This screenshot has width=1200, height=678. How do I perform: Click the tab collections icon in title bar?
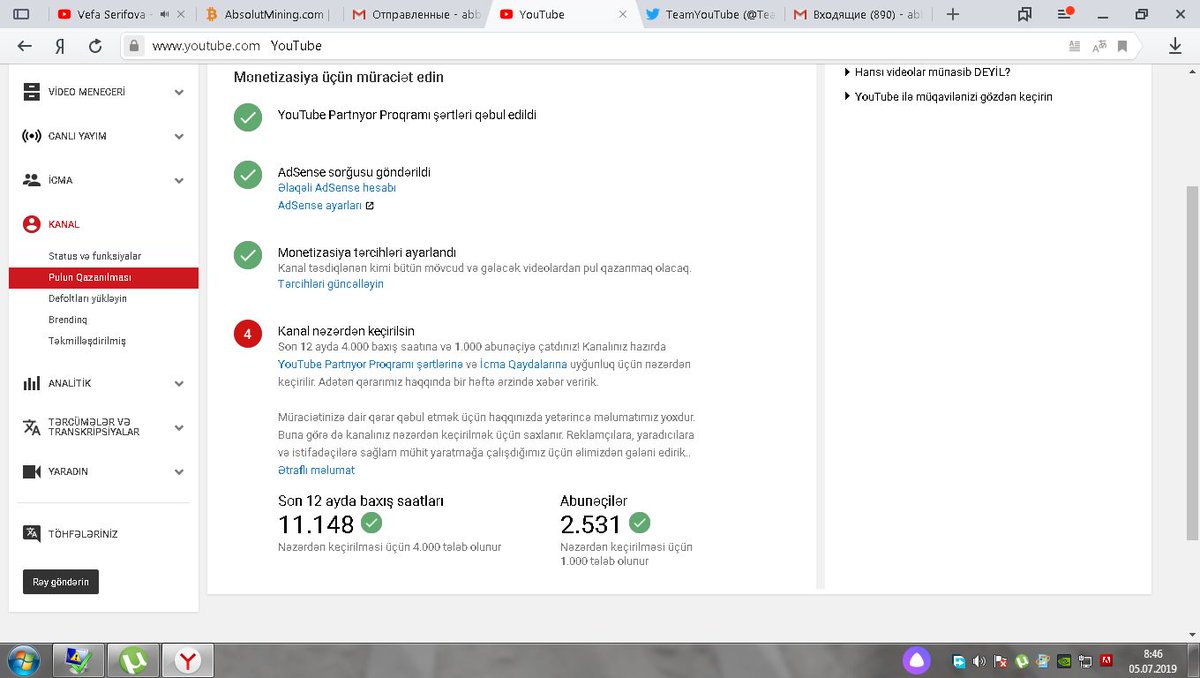[1025, 14]
